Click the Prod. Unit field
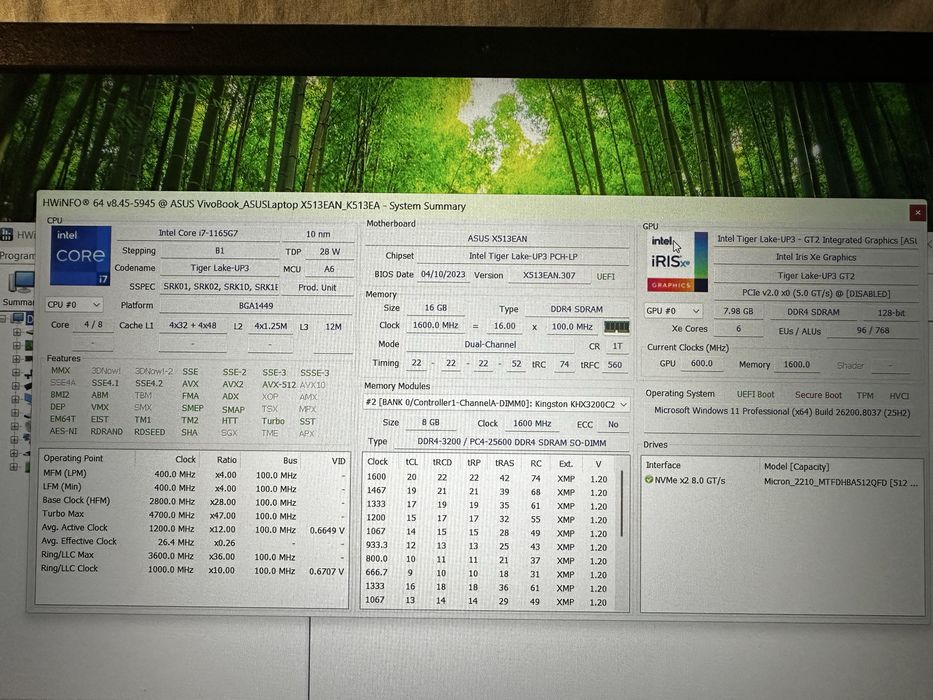The width and height of the screenshot is (933, 700). pyautogui.click(x=318, y=288)
